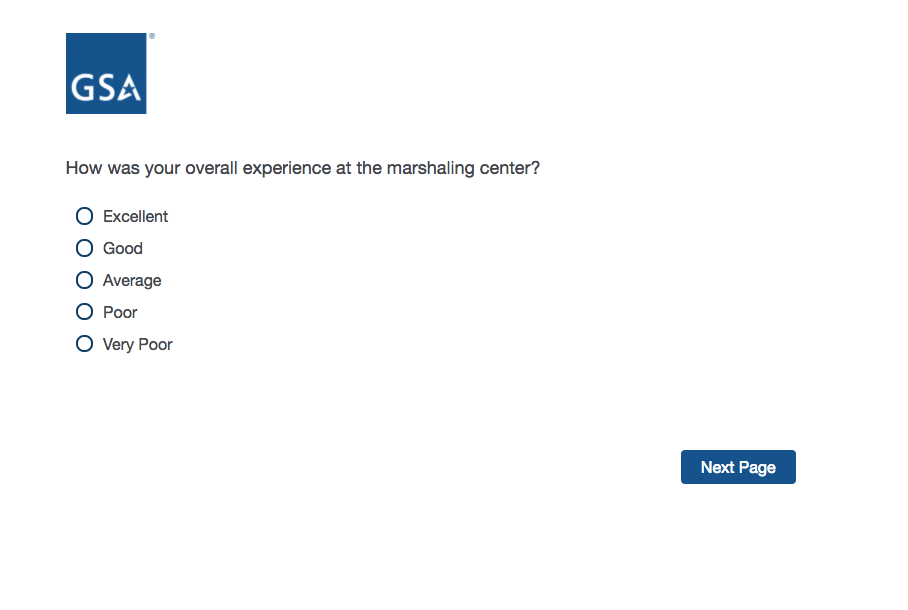
Task: Click the letter G in the GSA logo
Action: click(x=82, y=88)
